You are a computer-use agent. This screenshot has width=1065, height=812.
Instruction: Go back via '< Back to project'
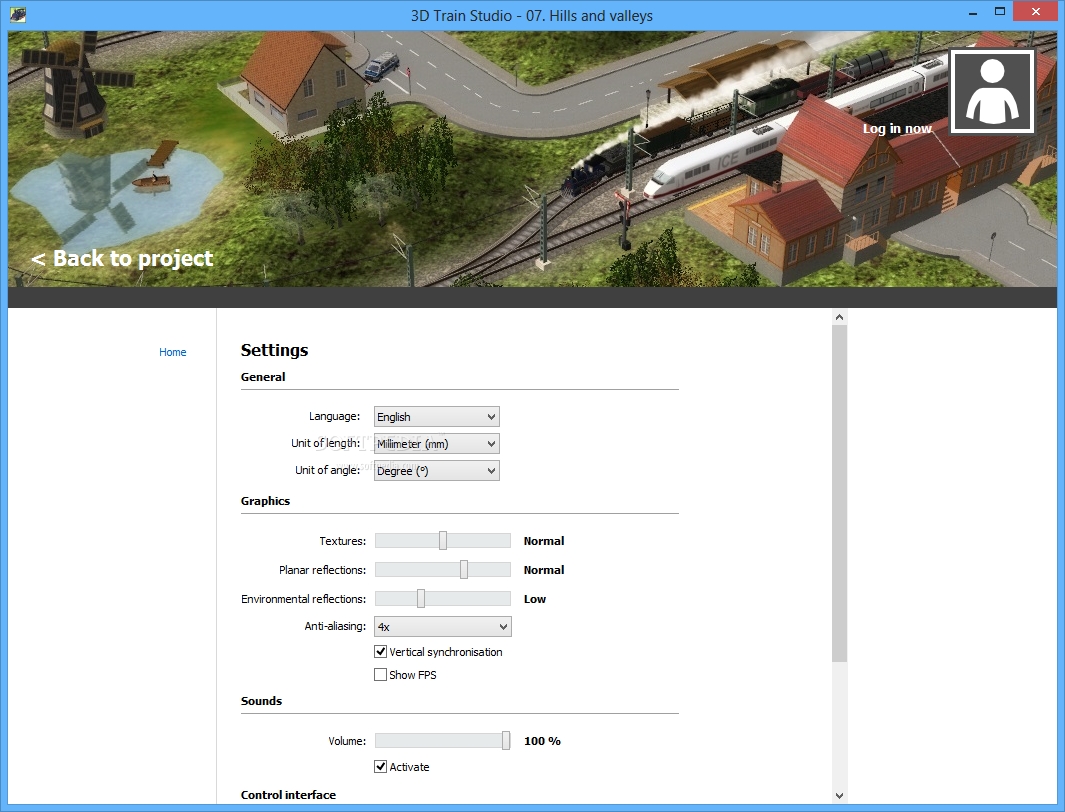point(122,258)
